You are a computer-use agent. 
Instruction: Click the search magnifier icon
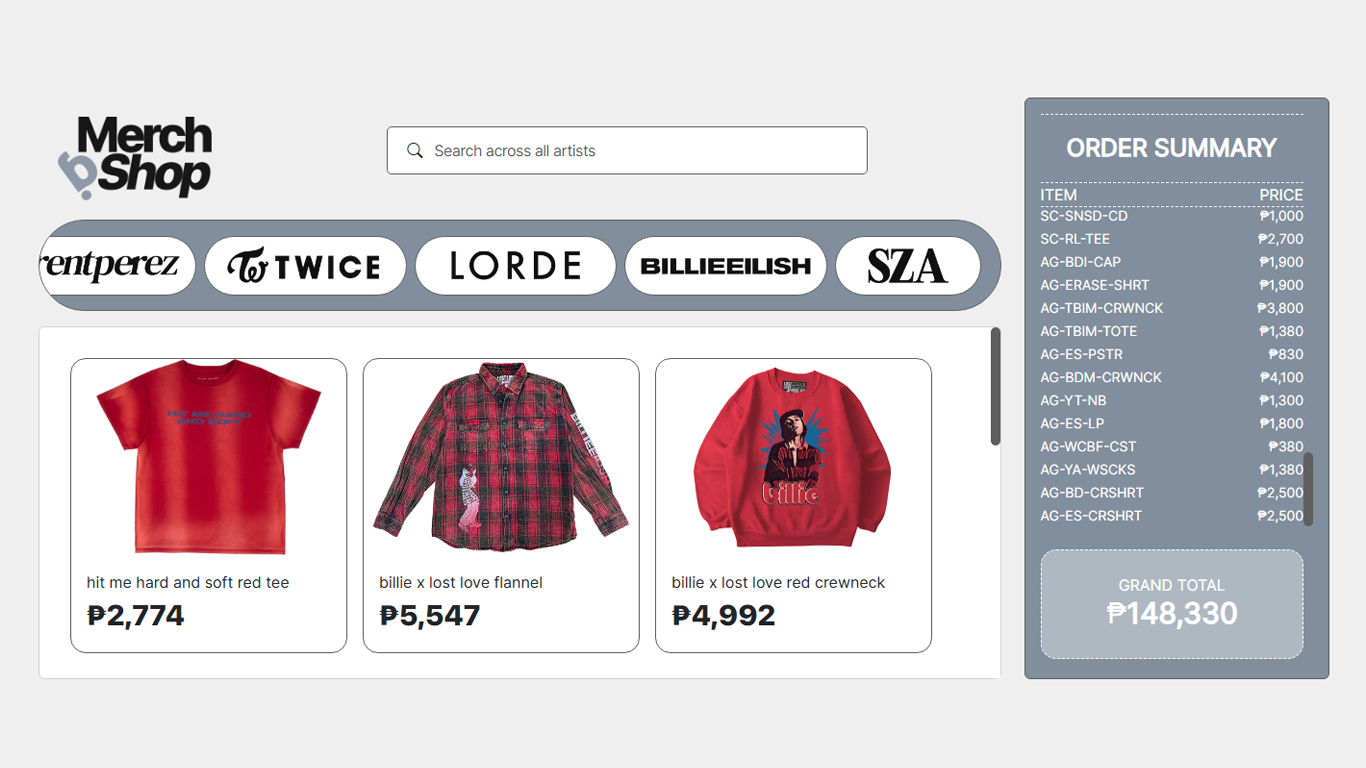click(x=415, y=151)
